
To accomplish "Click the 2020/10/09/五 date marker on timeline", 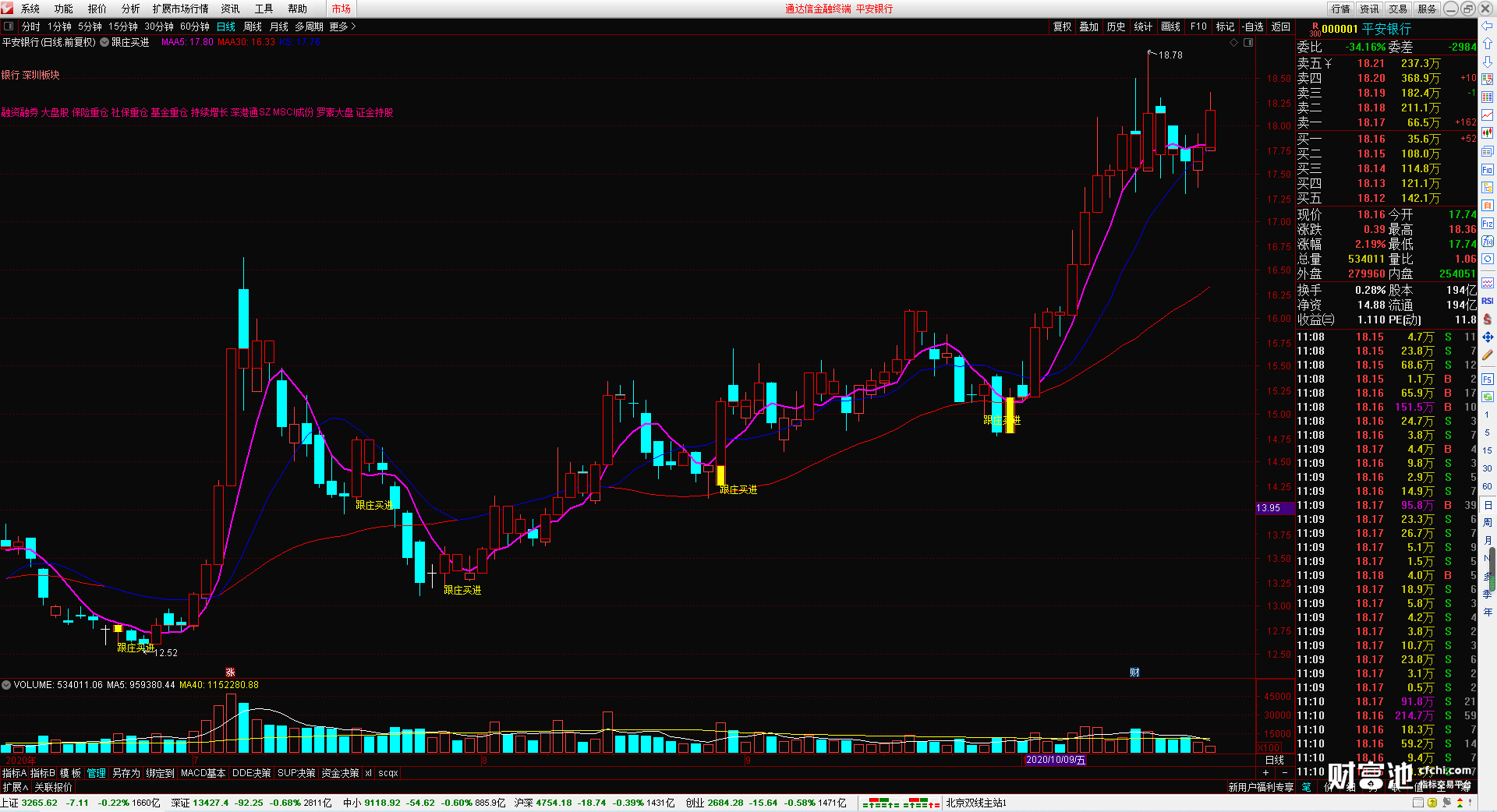I will pos(1054,760).
